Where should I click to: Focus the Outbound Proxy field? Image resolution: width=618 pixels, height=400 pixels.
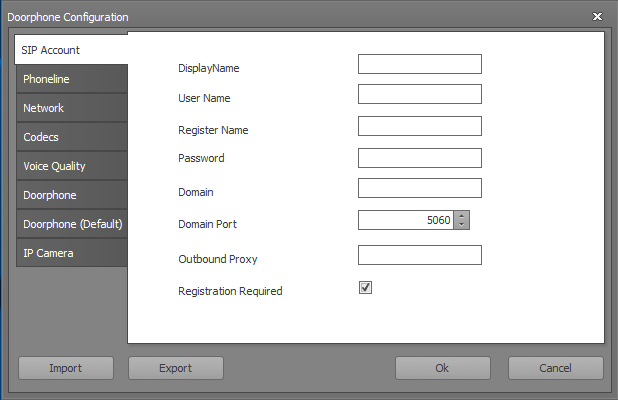[420, 255]
